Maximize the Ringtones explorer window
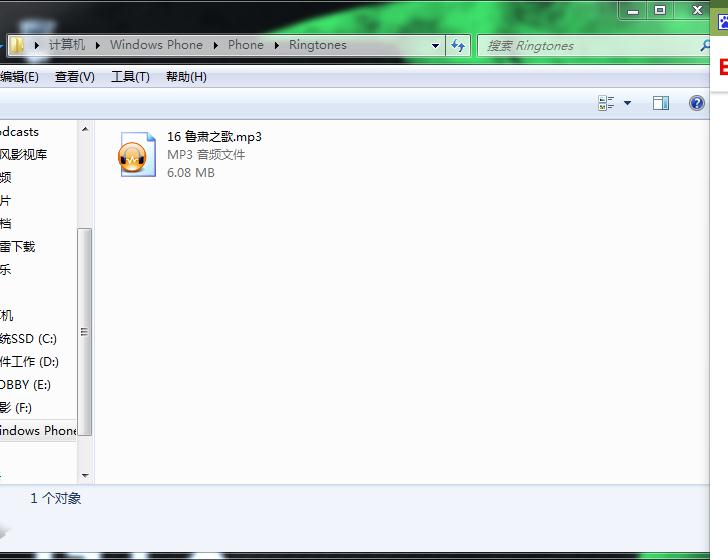 click(x=660, y=10)
